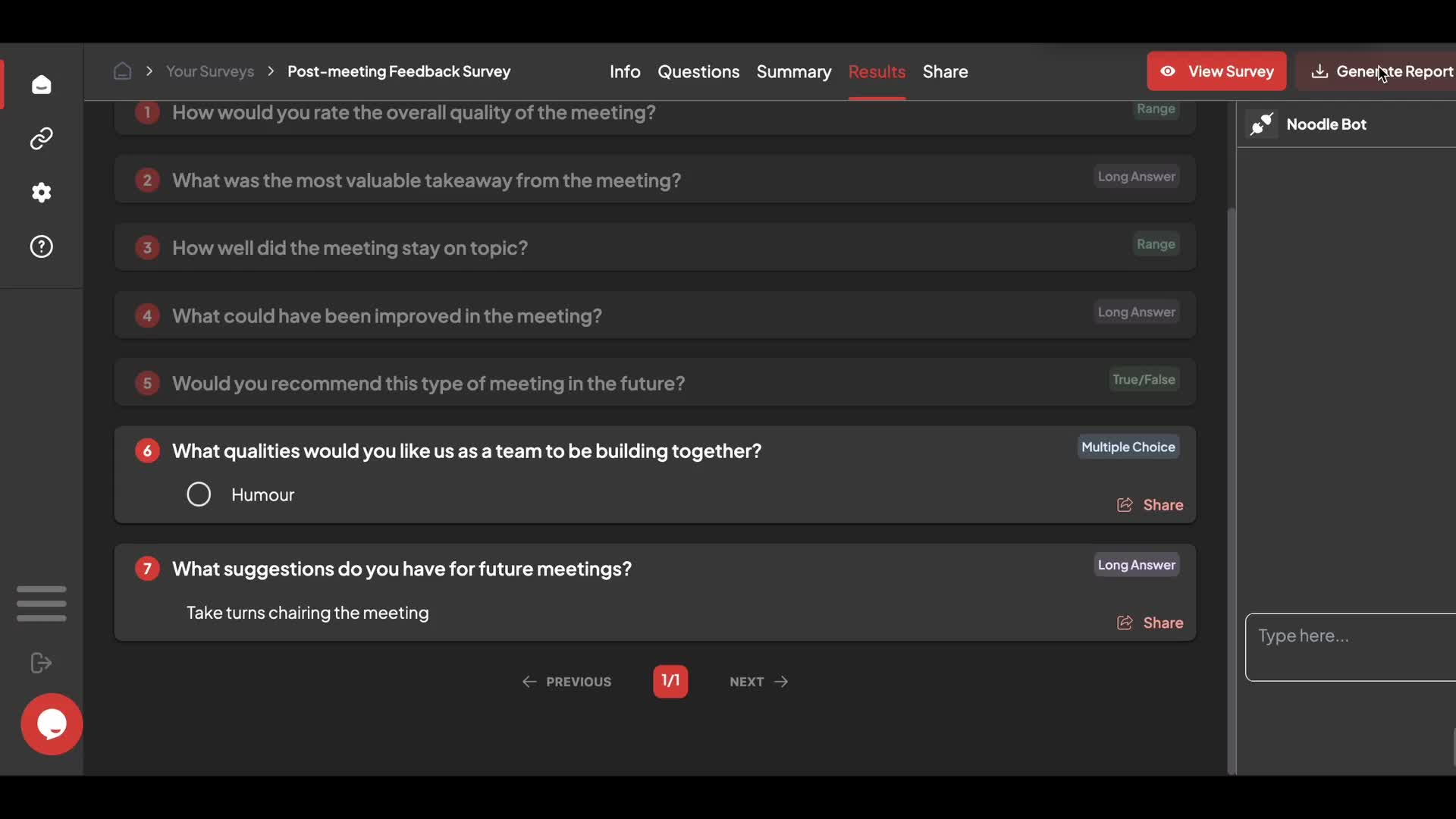Click the Noodle Bot icon
Image resolution: width=1456 pixels, height=819 pixels.
click(1262, 124)
